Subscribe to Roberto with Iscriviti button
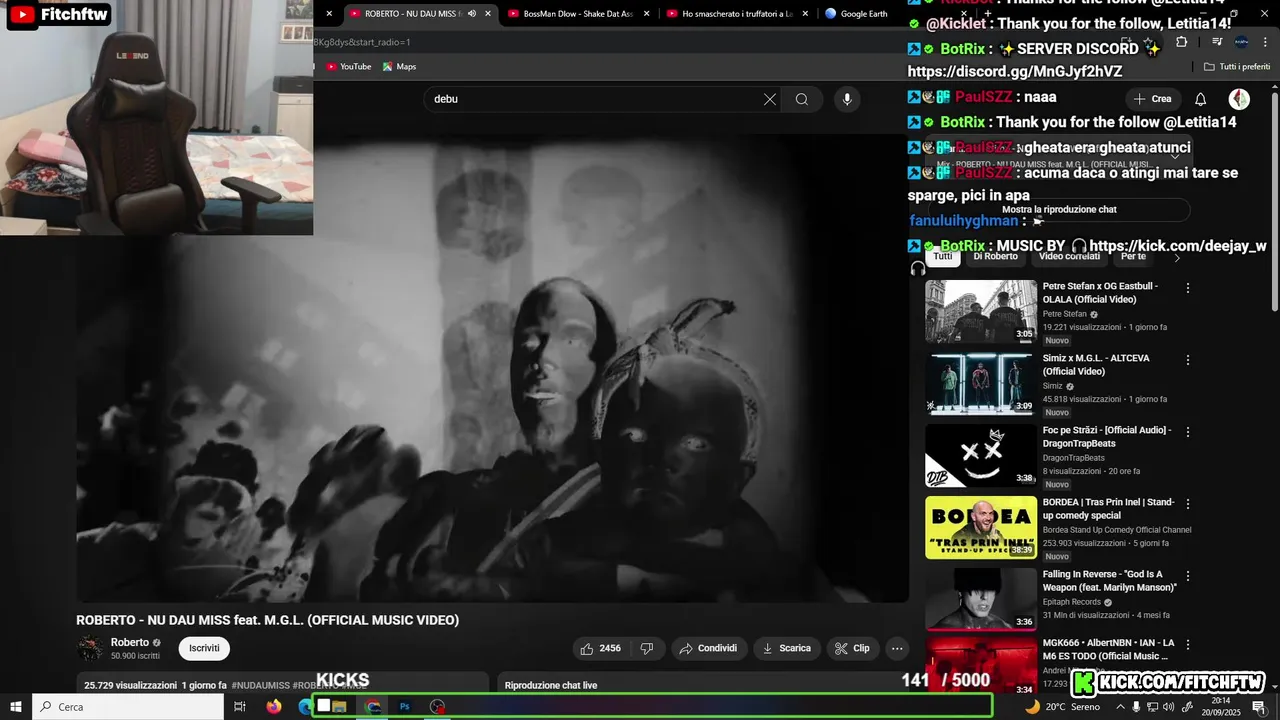1280x720 pixels. point(204,648)
